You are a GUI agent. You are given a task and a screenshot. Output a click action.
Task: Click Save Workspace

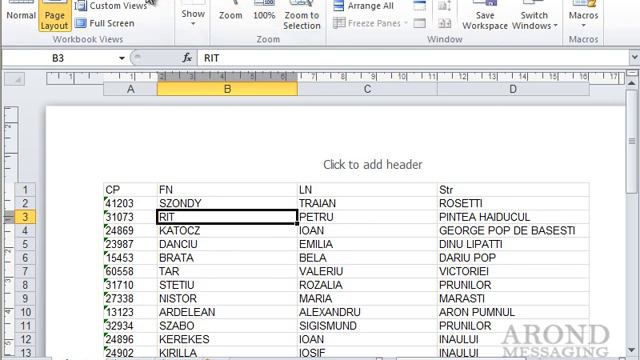[484, 16]
